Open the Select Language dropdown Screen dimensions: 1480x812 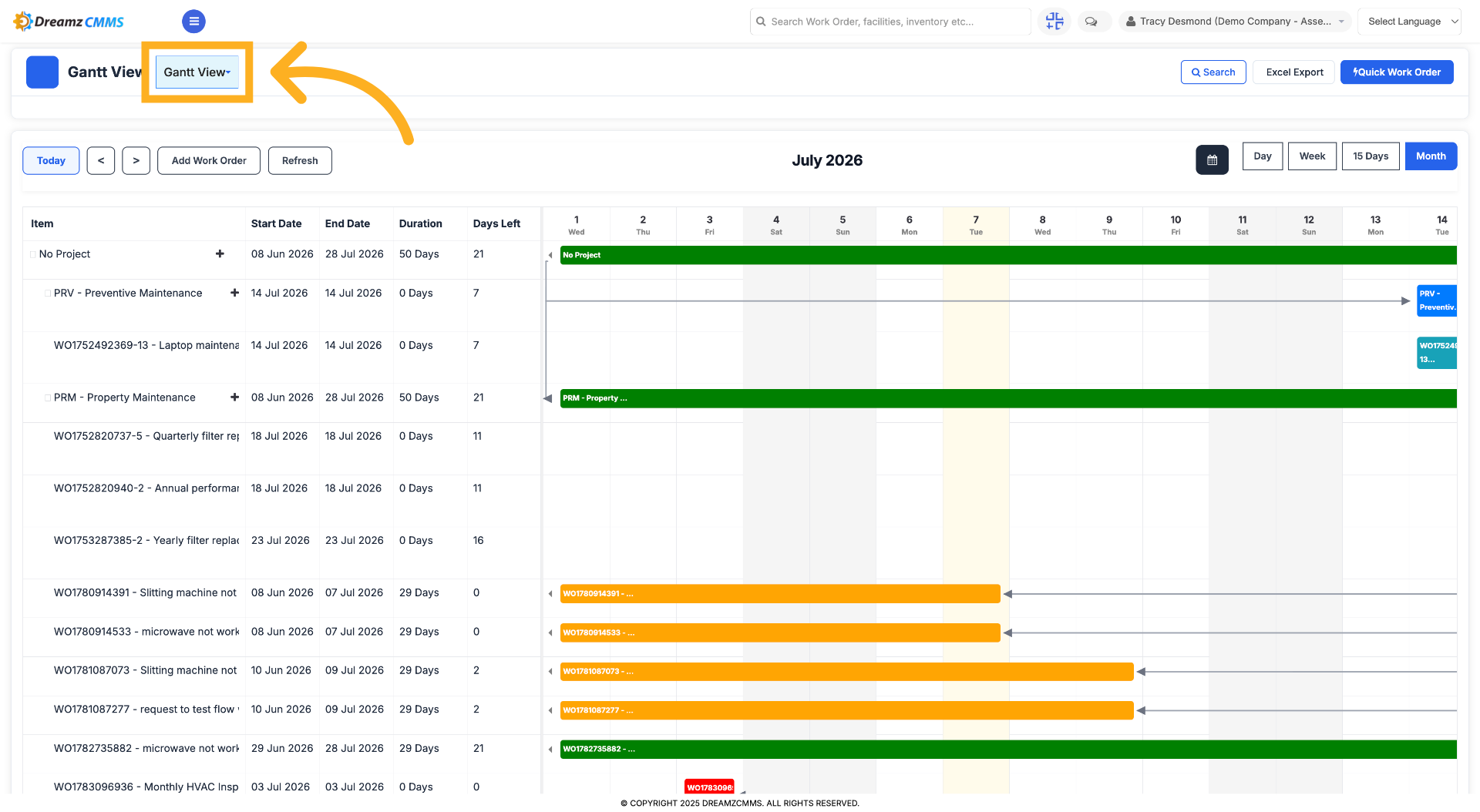1410,22
